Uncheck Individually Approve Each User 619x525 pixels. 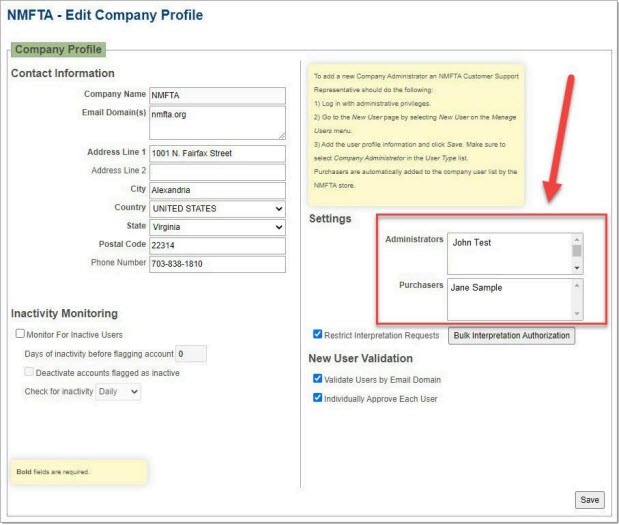pos(317,398)
